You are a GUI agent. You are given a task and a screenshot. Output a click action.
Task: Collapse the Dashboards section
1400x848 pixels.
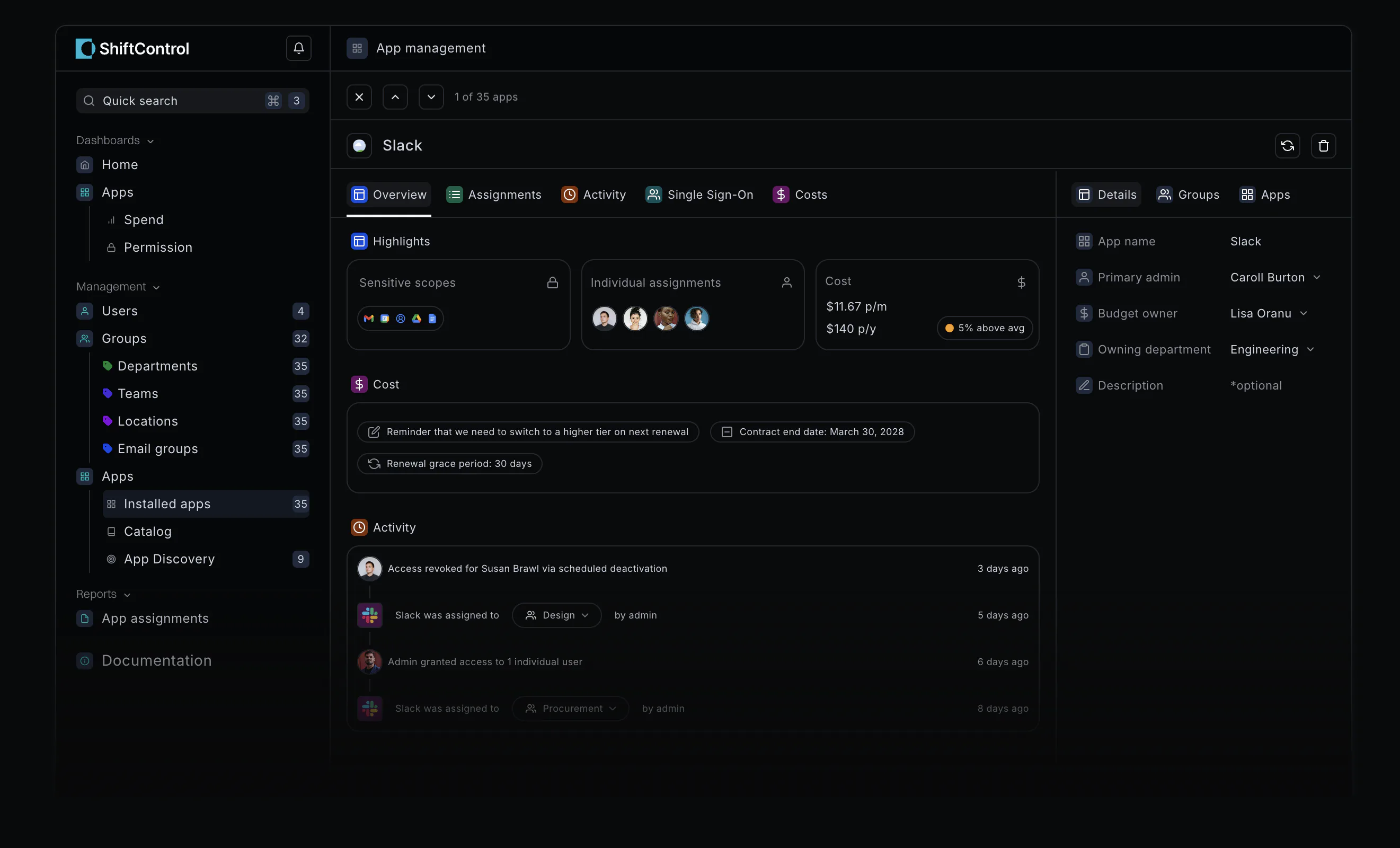coord(116,140)
